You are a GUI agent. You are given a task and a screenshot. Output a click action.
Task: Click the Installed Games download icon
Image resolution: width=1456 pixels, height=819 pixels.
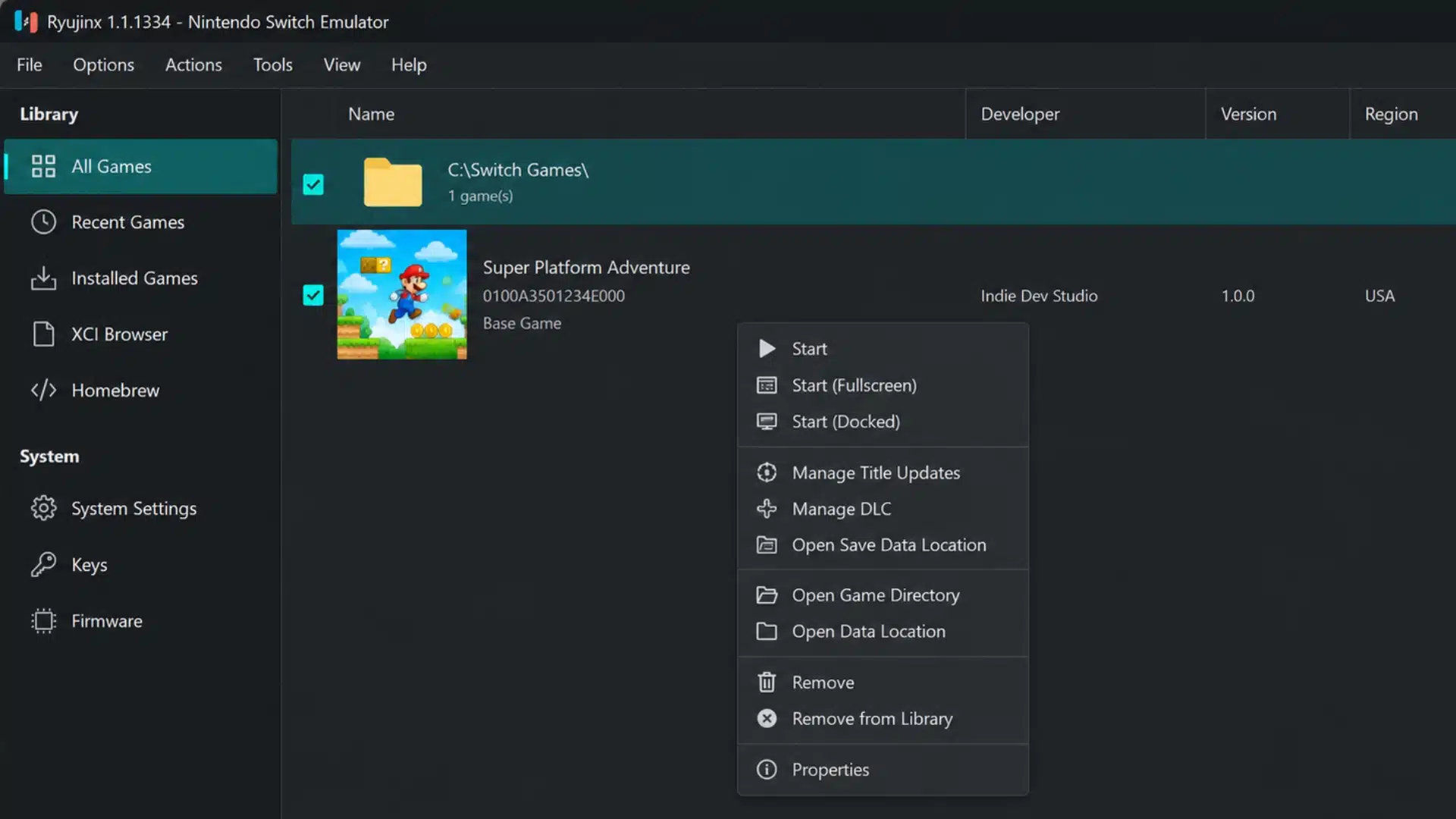tap(43, 278)
